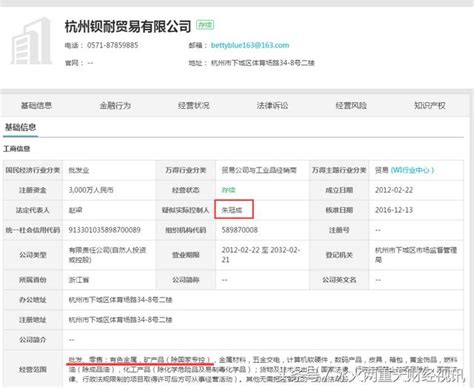Click the company title 杭州钡耐贸易有限公司
This screenshot has width=474, height=388.
pyautogui.click(x=128, y=26)
